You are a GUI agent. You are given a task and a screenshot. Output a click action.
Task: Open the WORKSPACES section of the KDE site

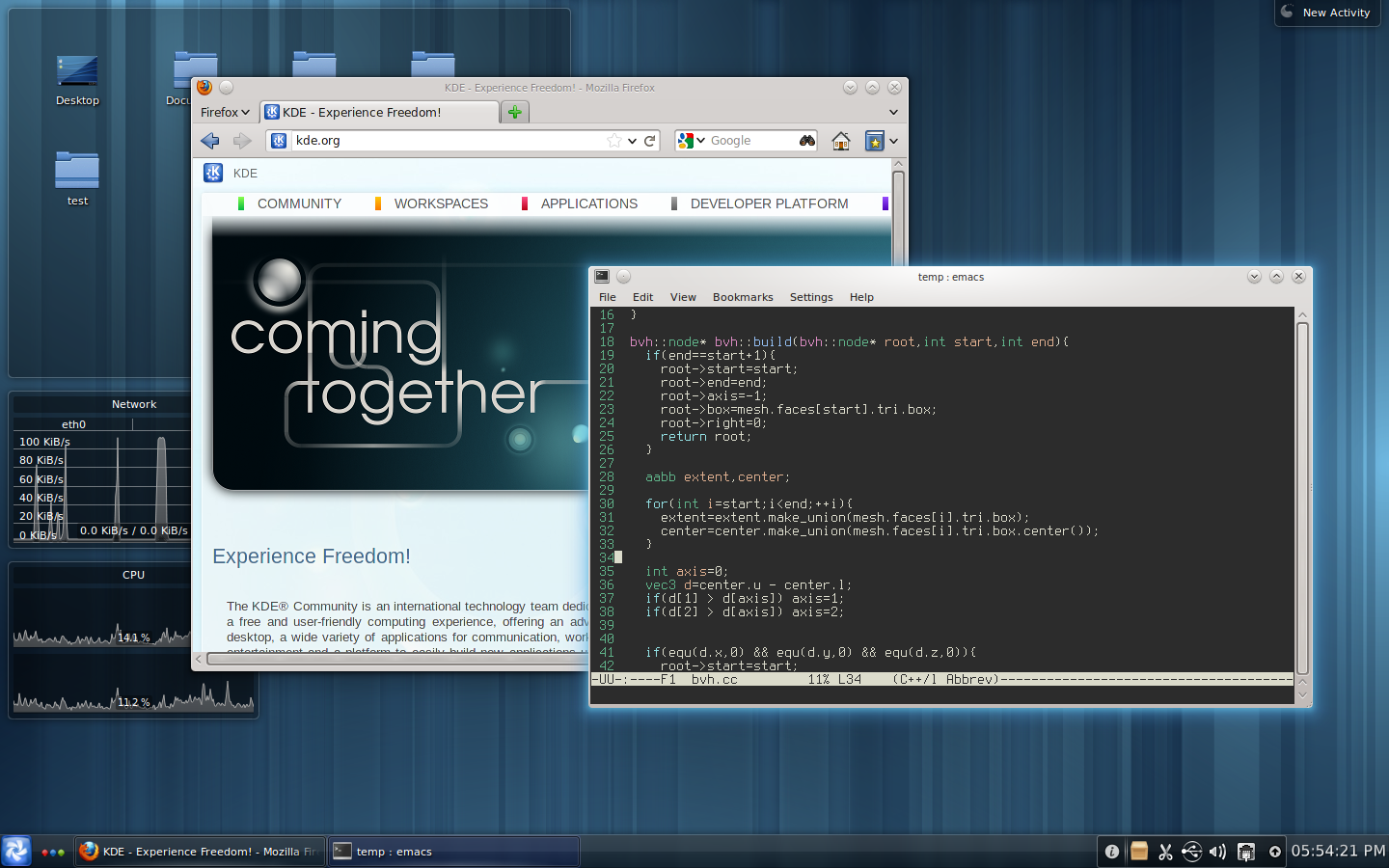point(441,203)
